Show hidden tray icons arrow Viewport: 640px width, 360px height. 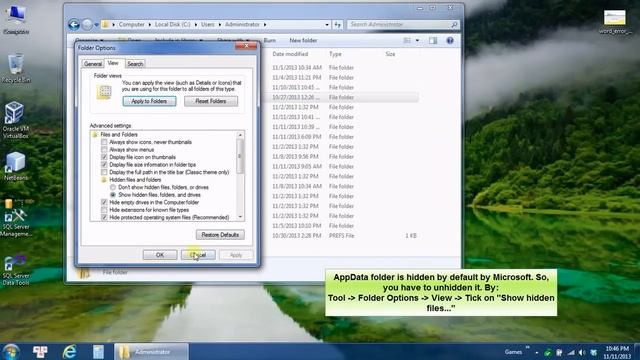coord(537,353)
